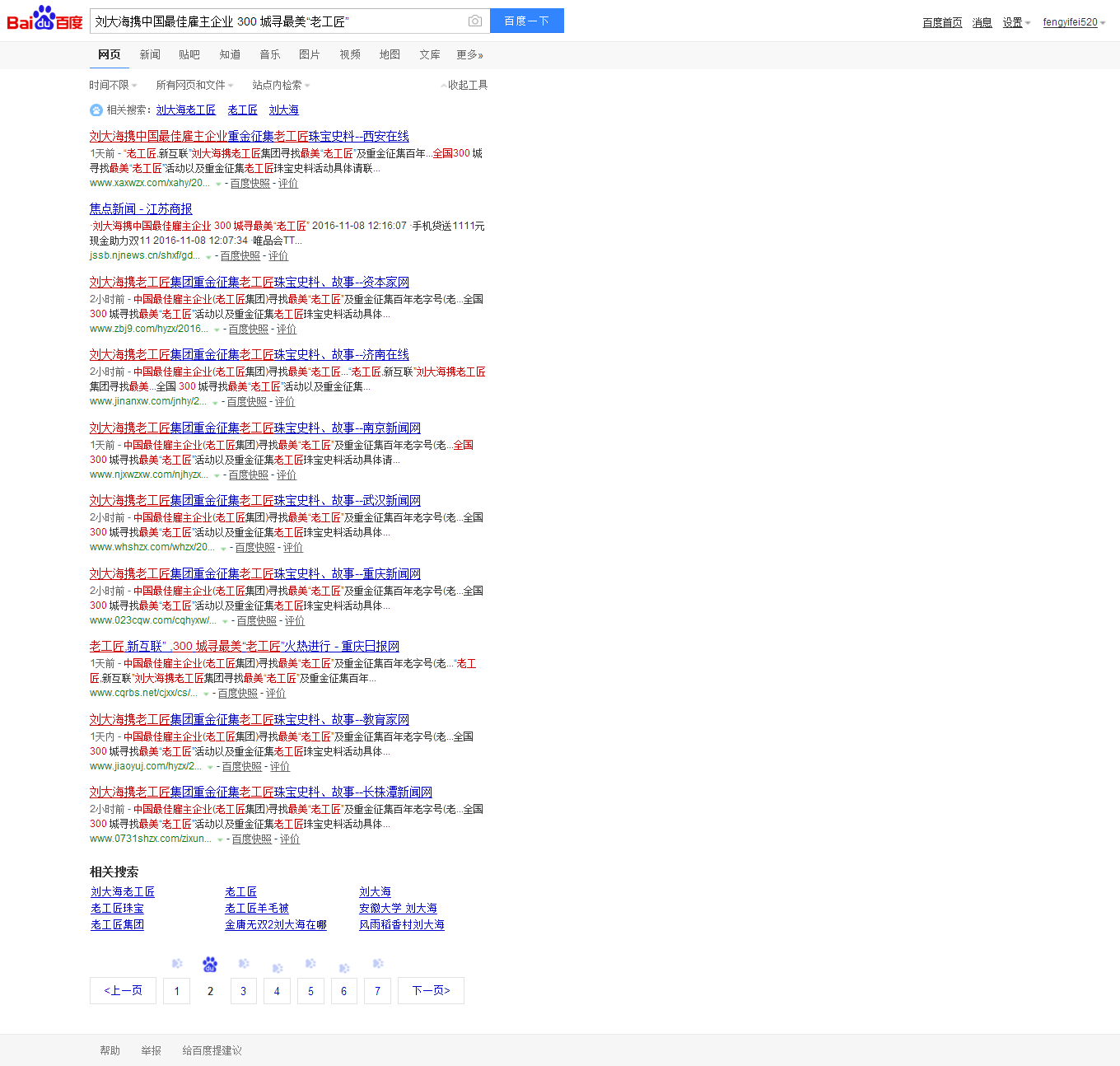Open the 南京新闻网 search result
The width and height of the screenshot is (1120, 1066).
(255, 428)
